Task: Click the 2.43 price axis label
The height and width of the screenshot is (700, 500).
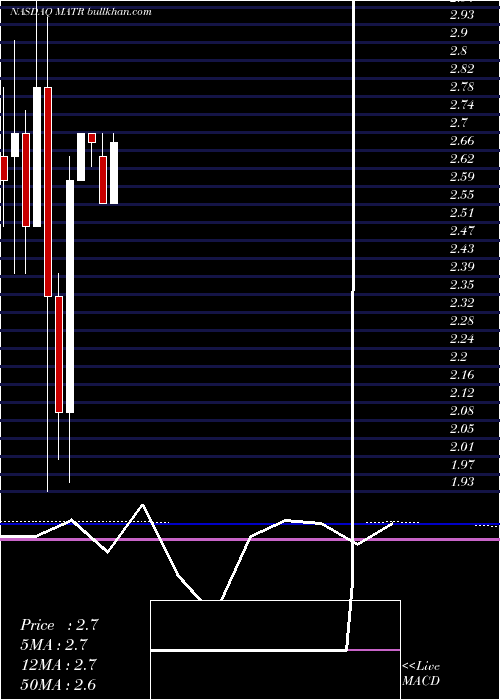Action: (462, 249)
